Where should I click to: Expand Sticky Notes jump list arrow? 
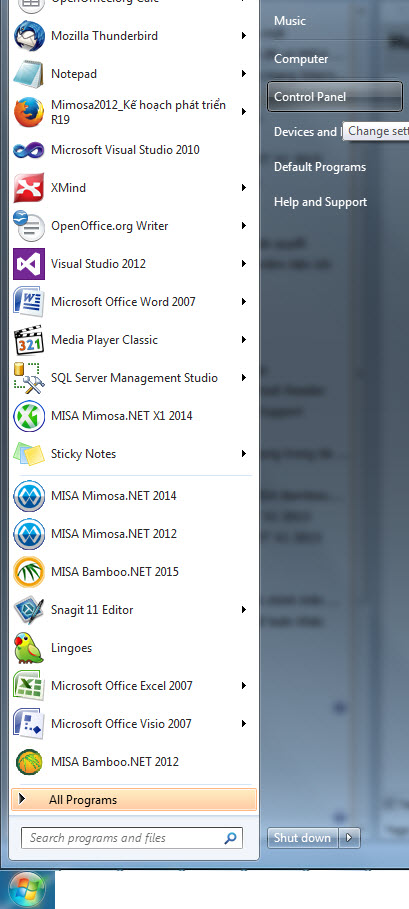point(244,454)
